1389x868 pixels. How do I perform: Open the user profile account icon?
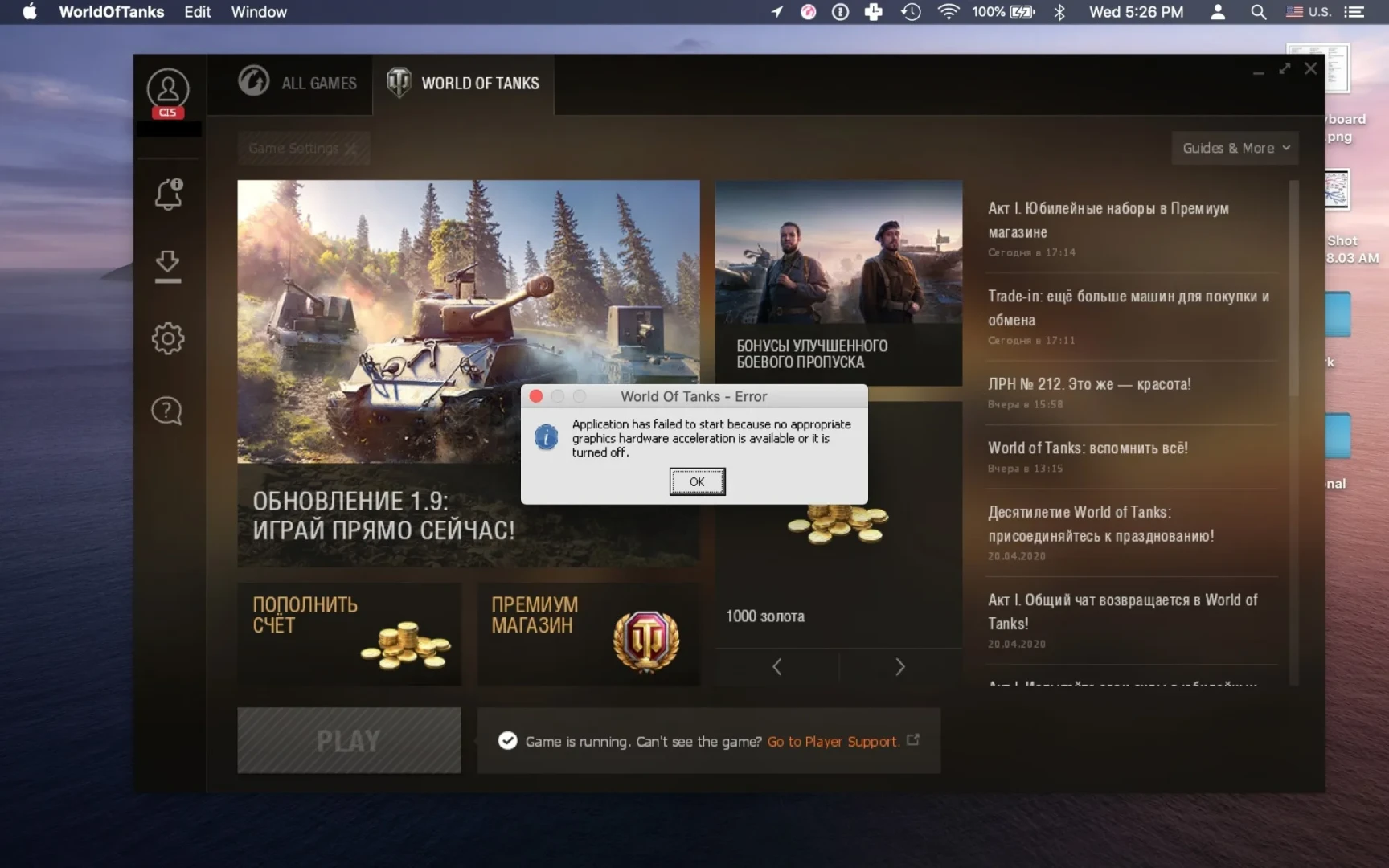(167, 90)
